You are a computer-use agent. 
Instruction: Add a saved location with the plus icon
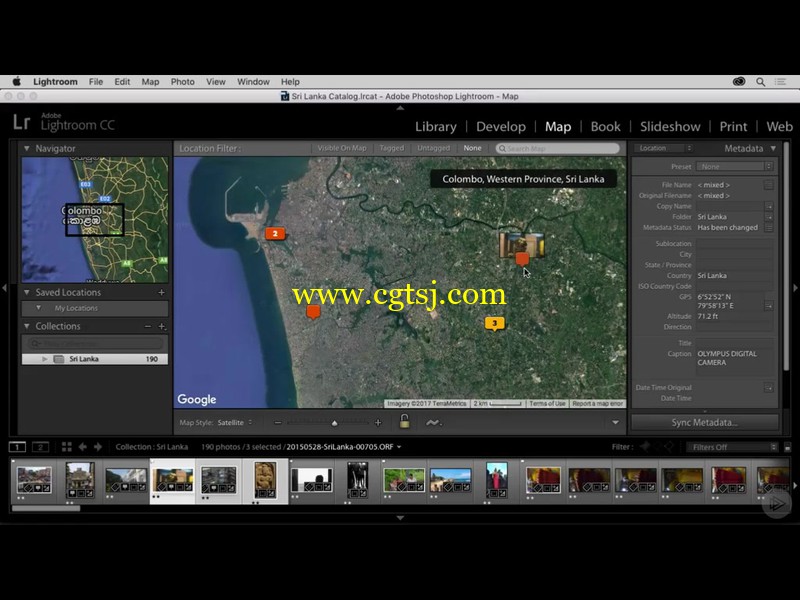tap(161, 292)
